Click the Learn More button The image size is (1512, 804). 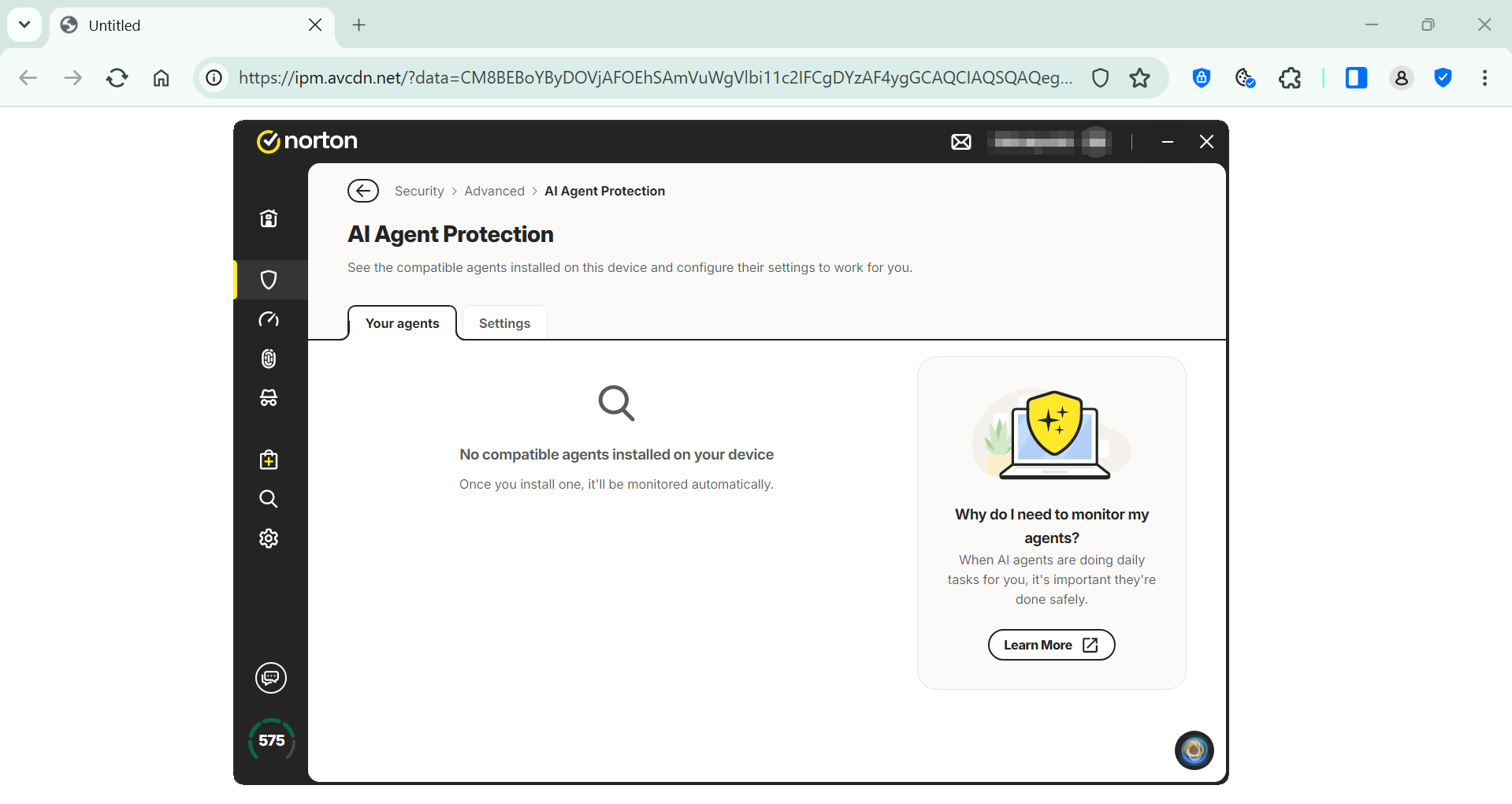pos(1051,645)
